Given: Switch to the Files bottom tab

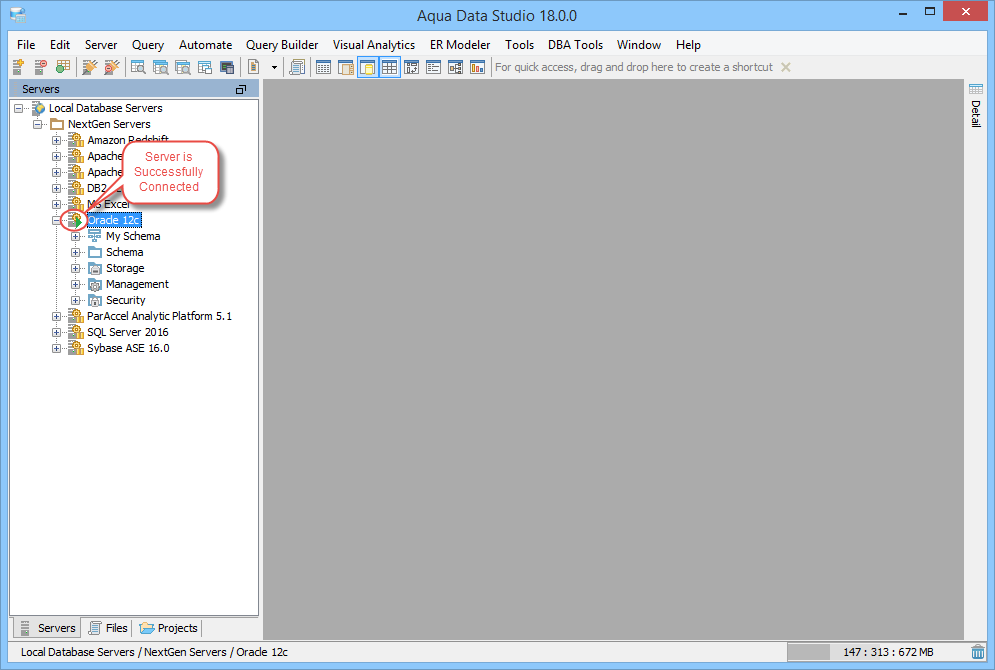Looking at the screenshot, I should (108, 628).
